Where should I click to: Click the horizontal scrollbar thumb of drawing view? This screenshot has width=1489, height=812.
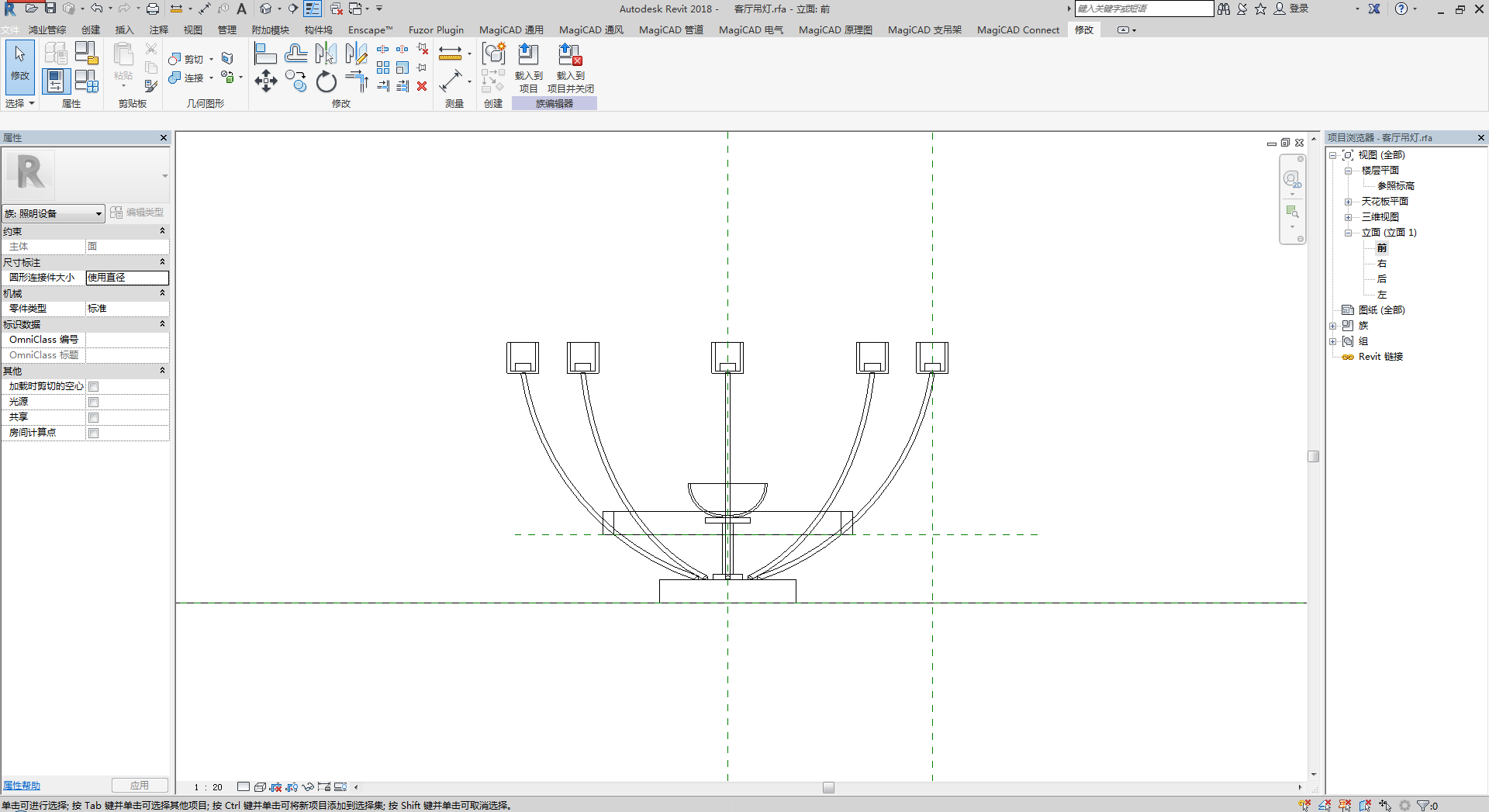[x=828, y=787]
